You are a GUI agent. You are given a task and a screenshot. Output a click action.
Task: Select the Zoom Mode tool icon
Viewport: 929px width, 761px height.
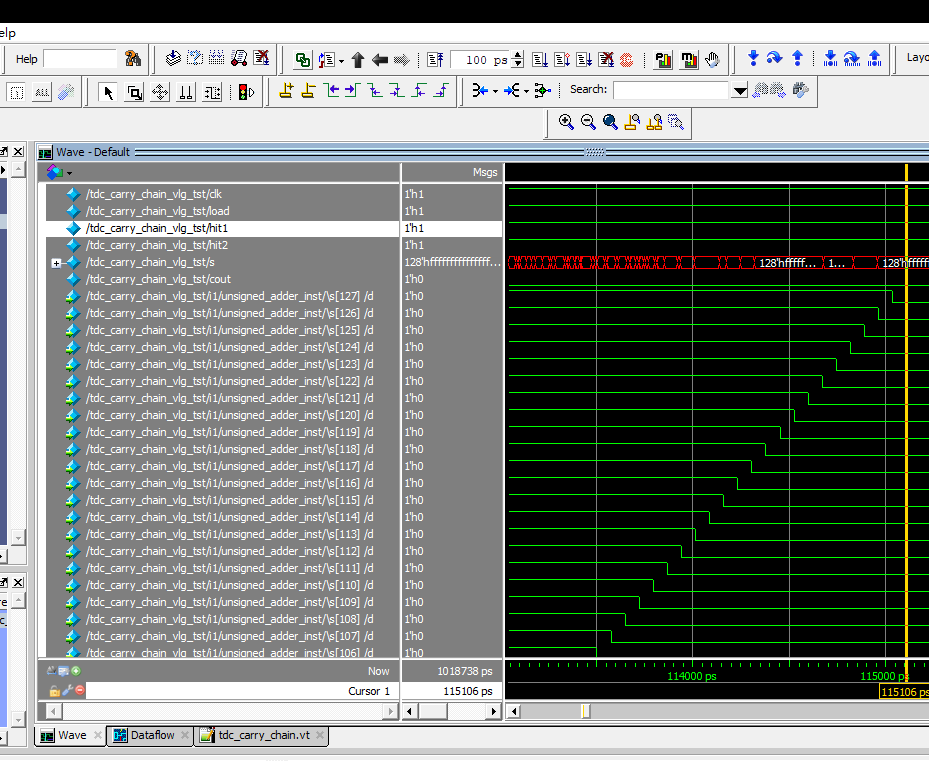(135, 92)
